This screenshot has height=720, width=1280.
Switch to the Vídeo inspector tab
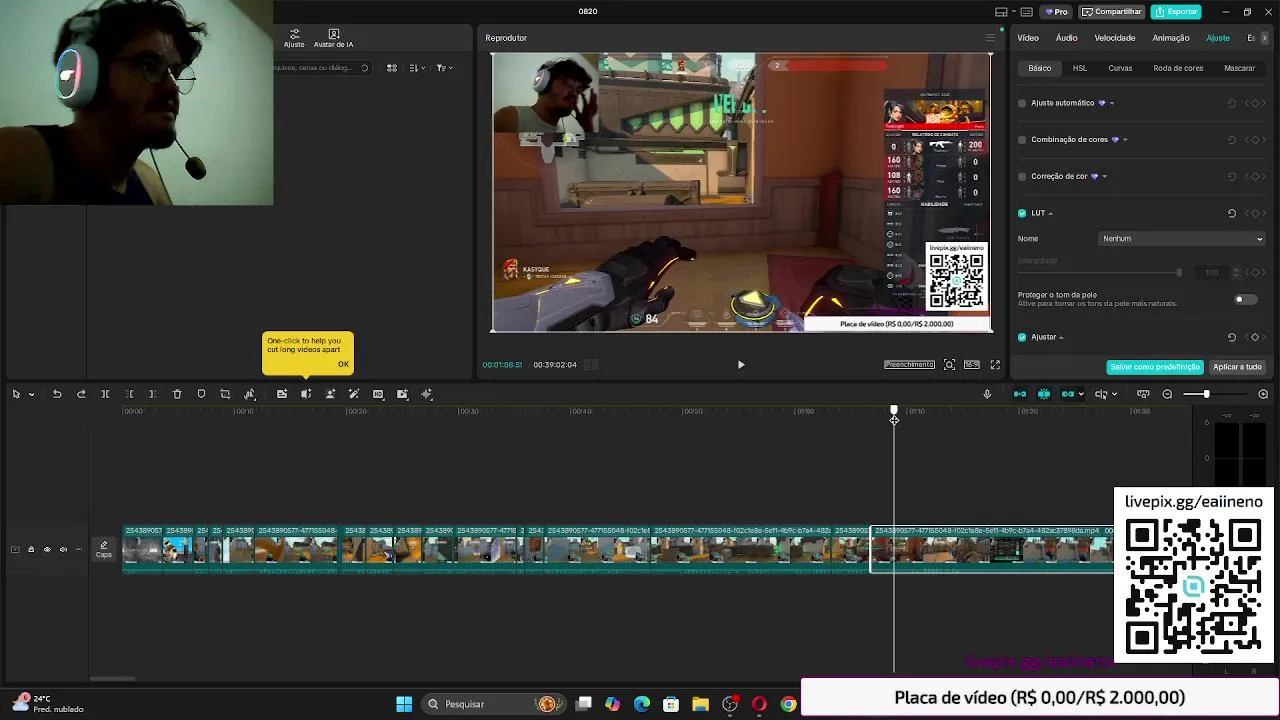pyautogui.click(x=1028, y=38)
